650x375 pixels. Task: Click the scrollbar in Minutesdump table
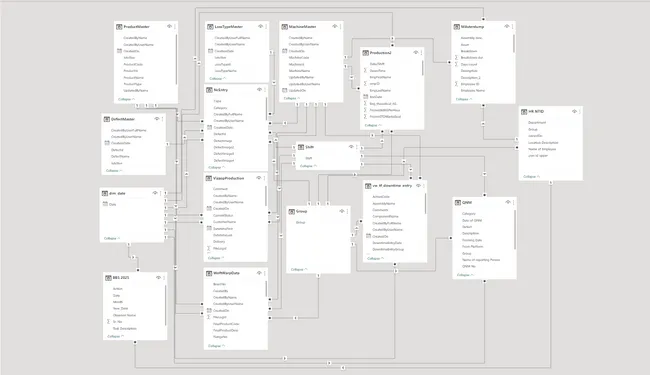tap(514, 44)
